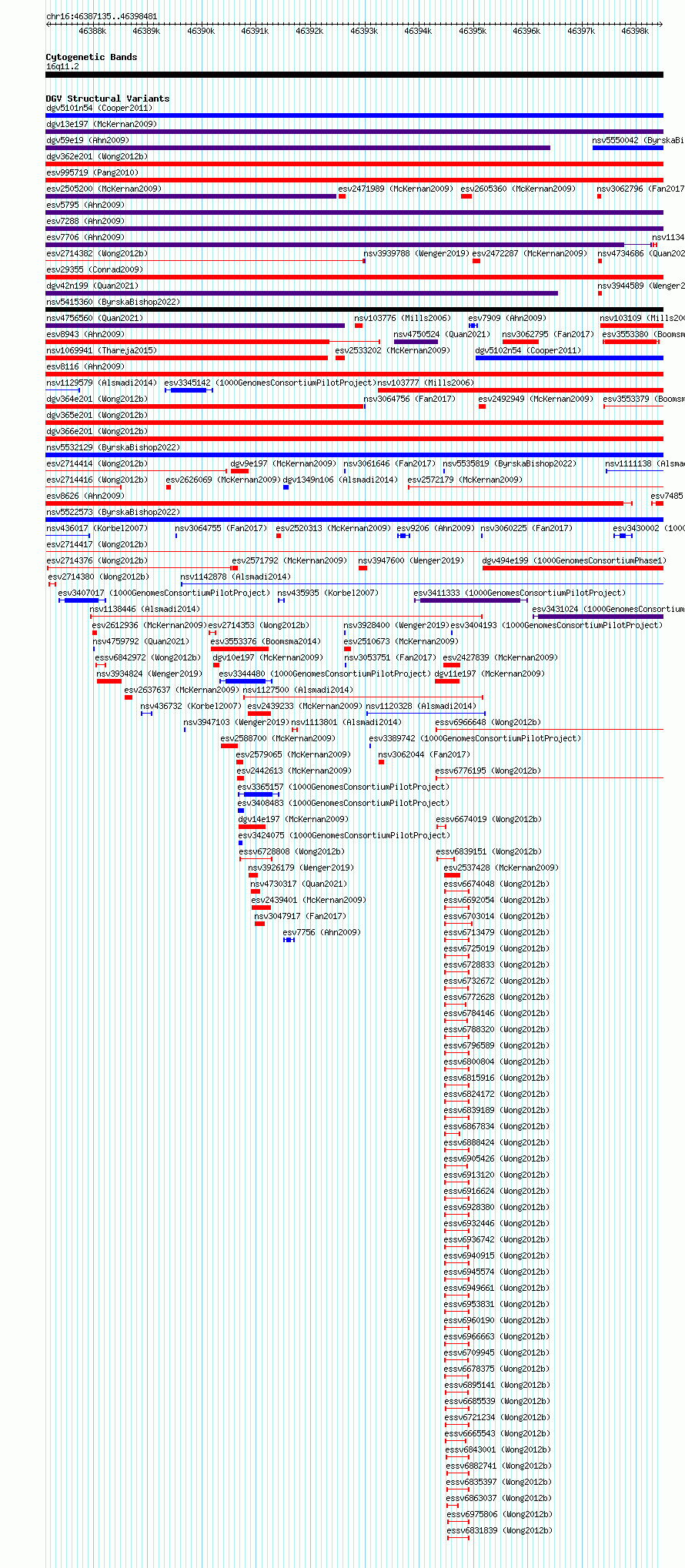Open dgv1349n106 (Alsmadi2014) variant
Screen dimensions: 685x1568
[x=340, y=480]
